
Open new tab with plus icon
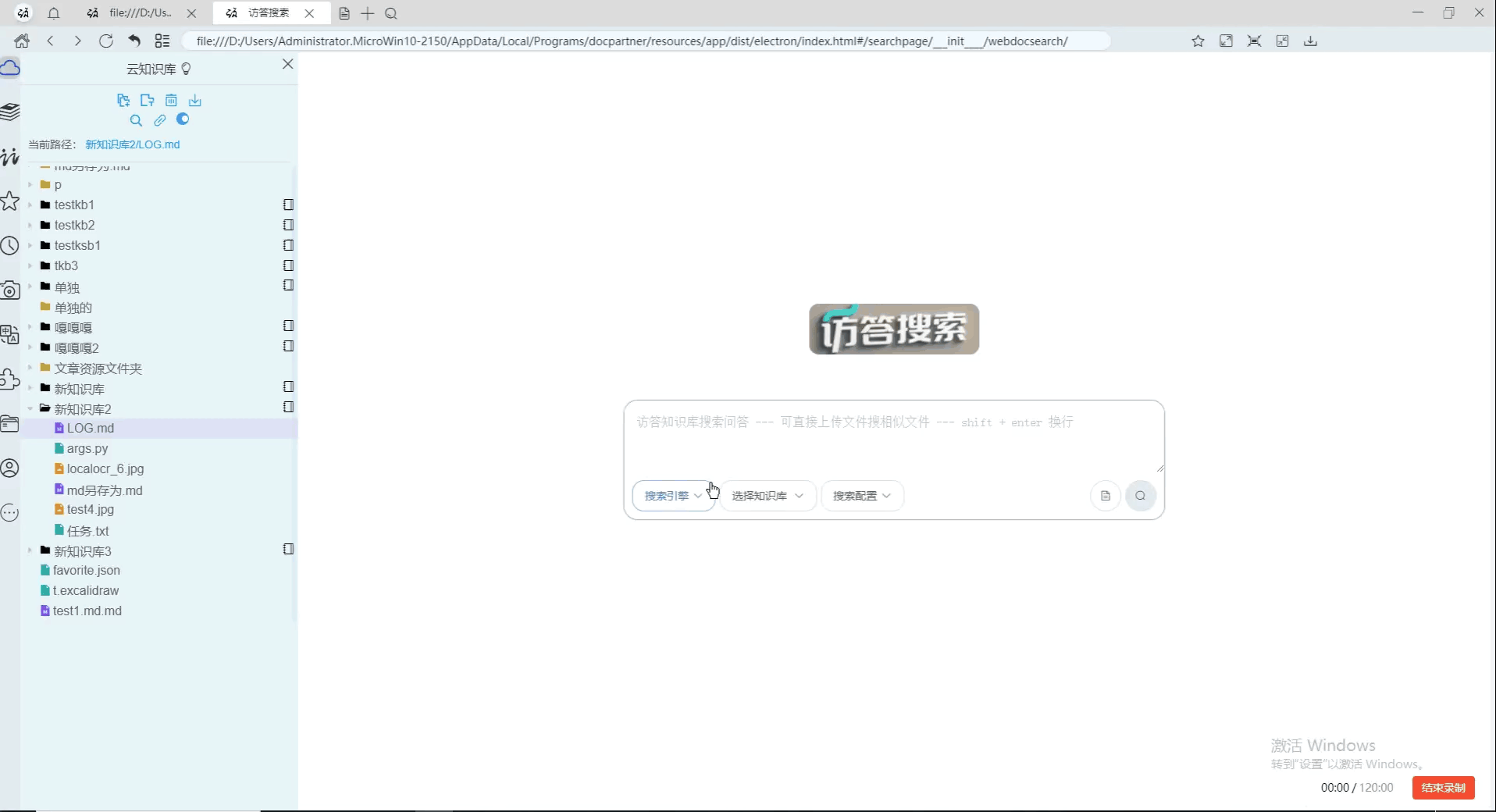click(x=368, y=13)
